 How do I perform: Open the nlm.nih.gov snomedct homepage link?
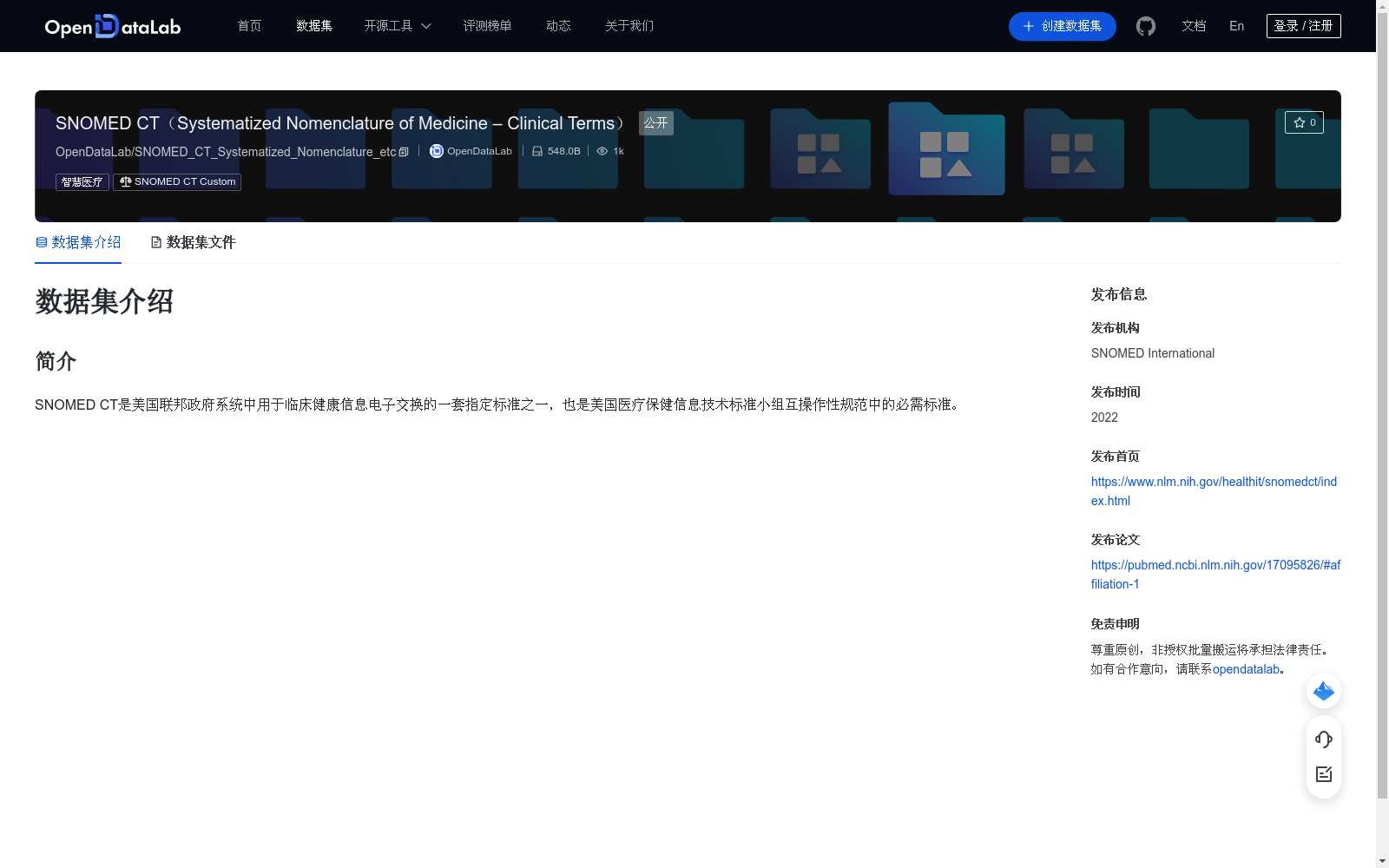tap(1214, 491)
